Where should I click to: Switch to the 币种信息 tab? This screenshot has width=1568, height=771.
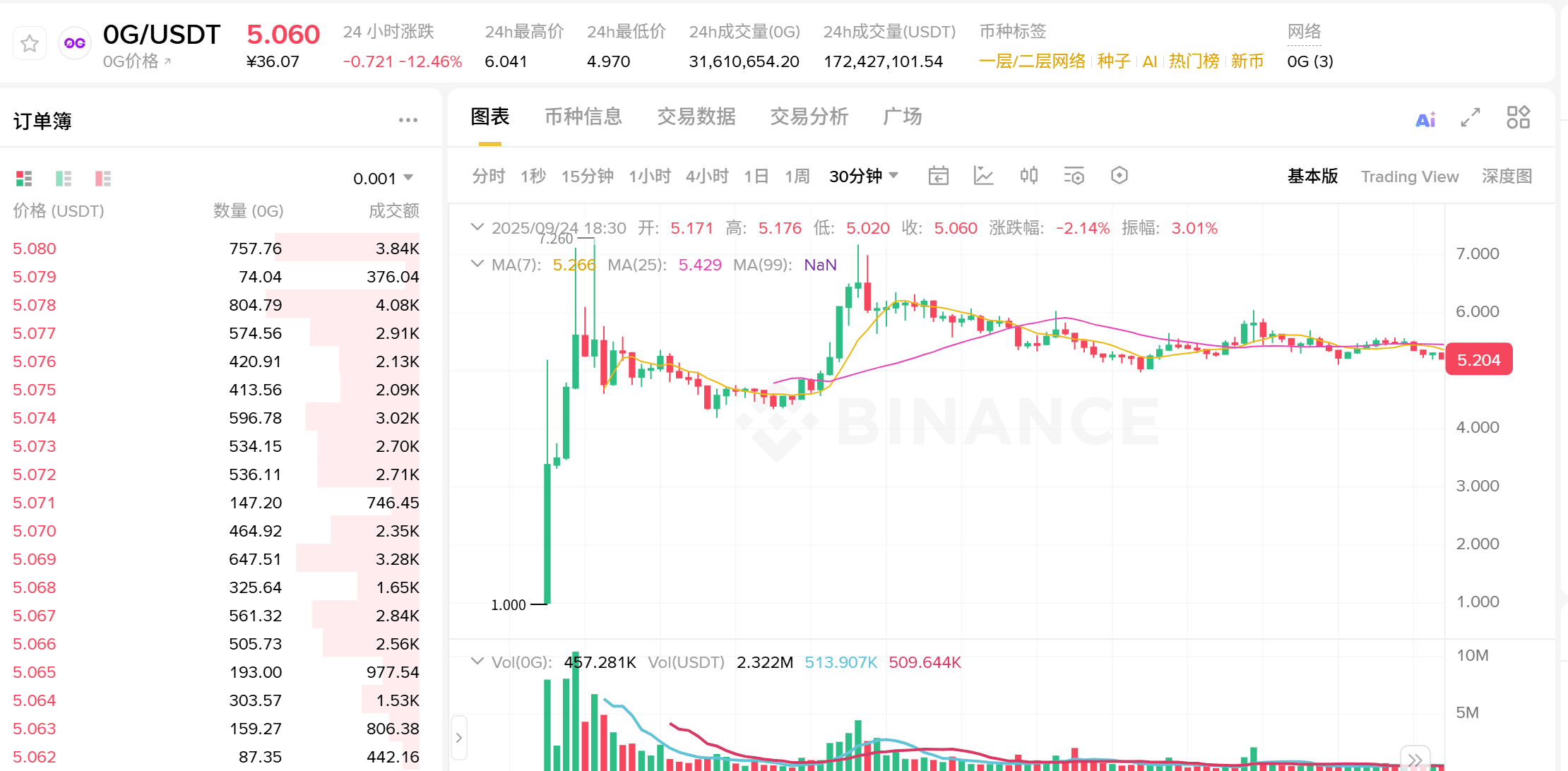click(583, 117)
